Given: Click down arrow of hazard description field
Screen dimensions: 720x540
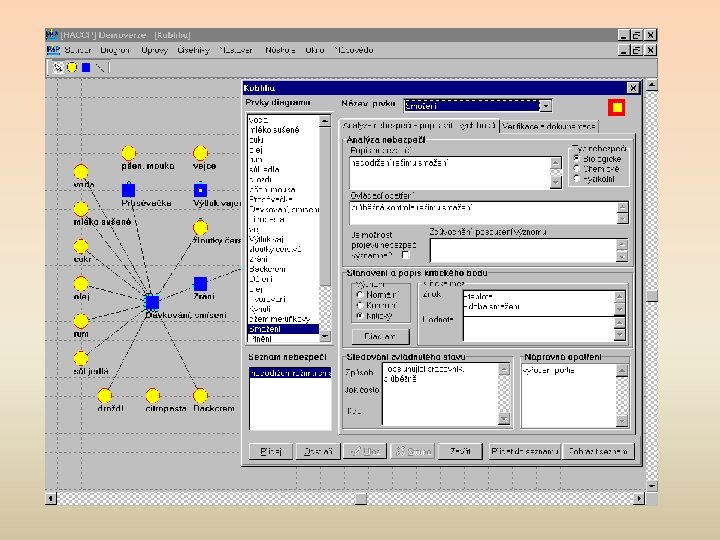Looking at the screenshot, I should pyautogui.click(x=555, y=182).
